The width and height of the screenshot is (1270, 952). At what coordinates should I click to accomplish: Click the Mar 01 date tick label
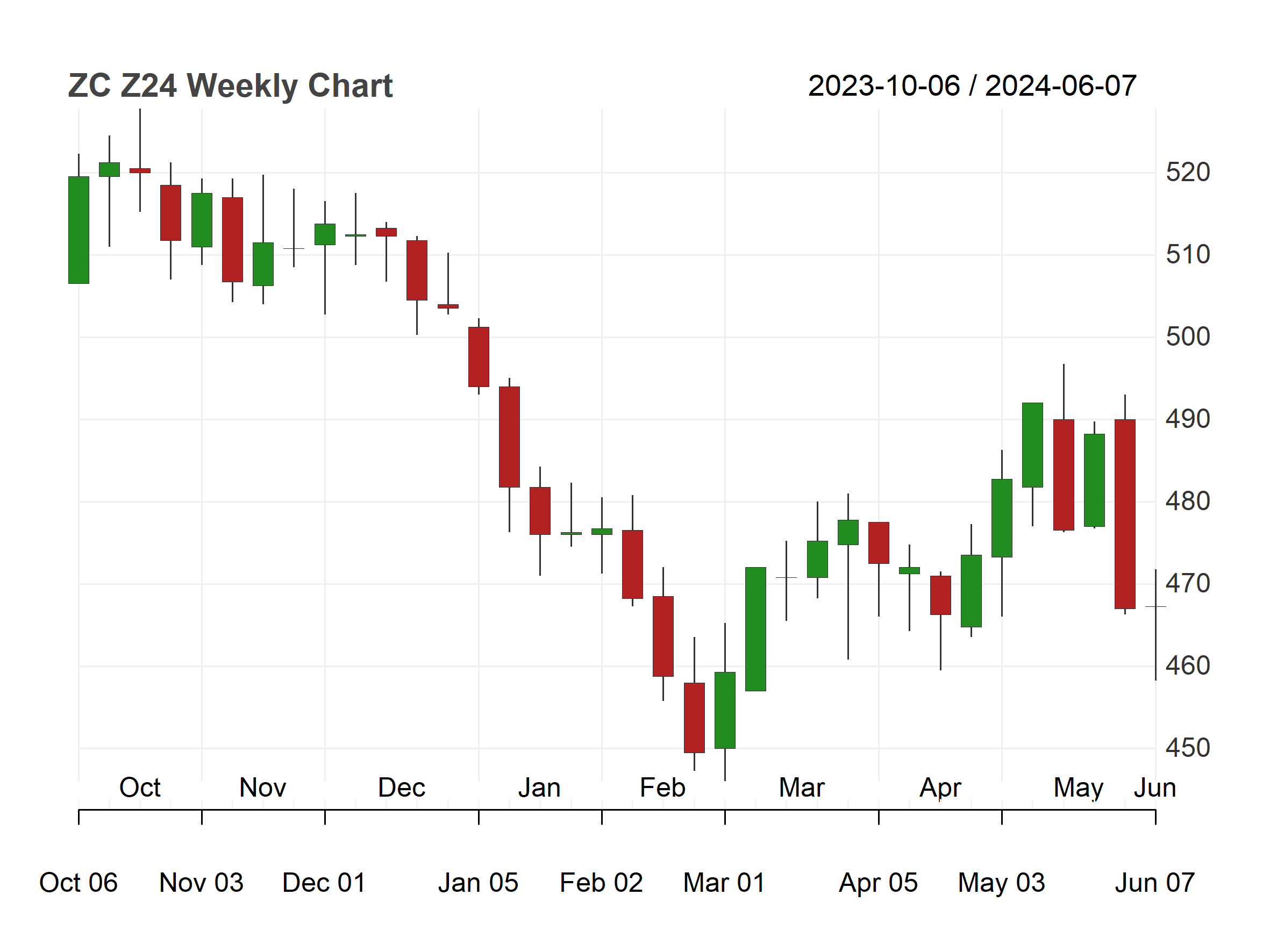[724, 883]
